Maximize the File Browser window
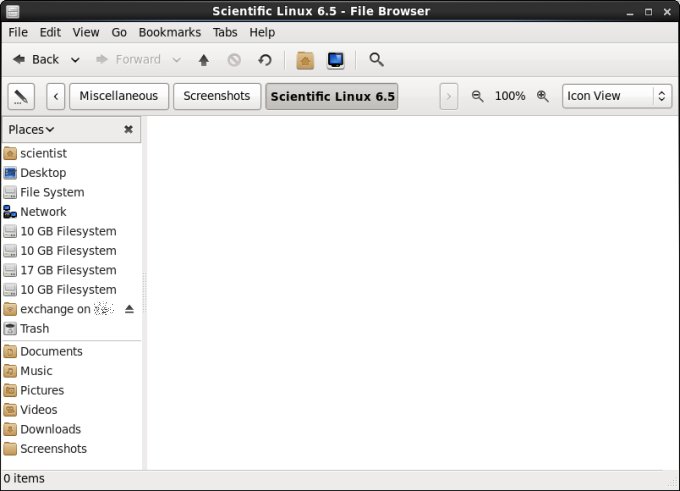The height and width of the screenshot is (491, 680). [x=648, y=12]
